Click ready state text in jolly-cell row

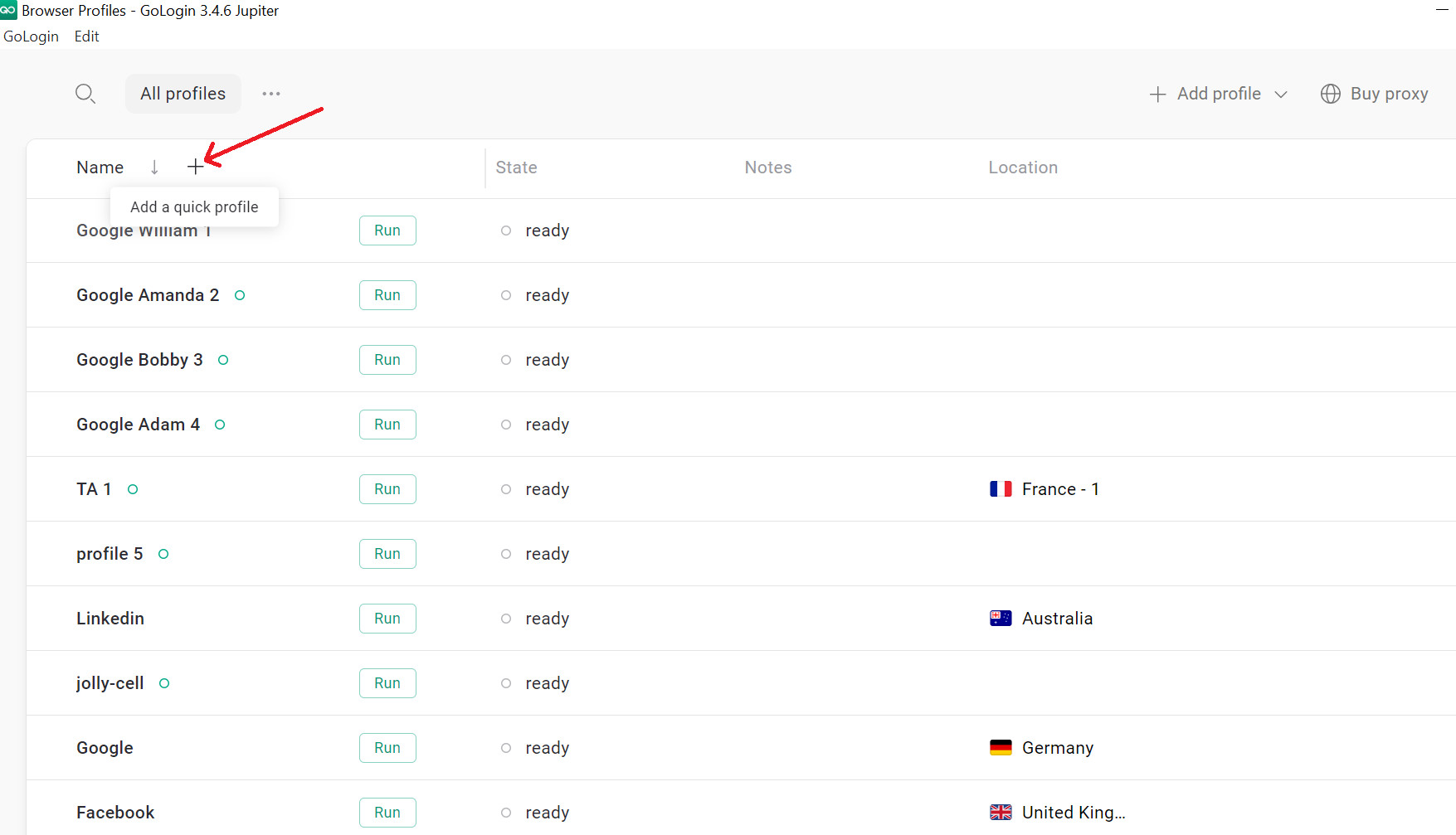[x=547, y=684]
